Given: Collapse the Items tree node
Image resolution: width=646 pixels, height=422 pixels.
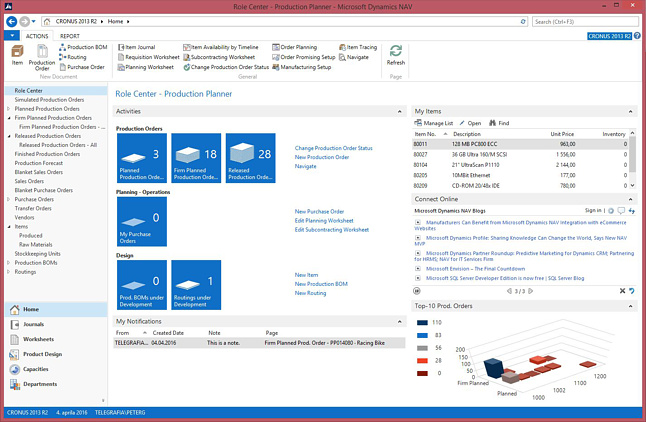Looking at the screenshot, I should [9, 227].
